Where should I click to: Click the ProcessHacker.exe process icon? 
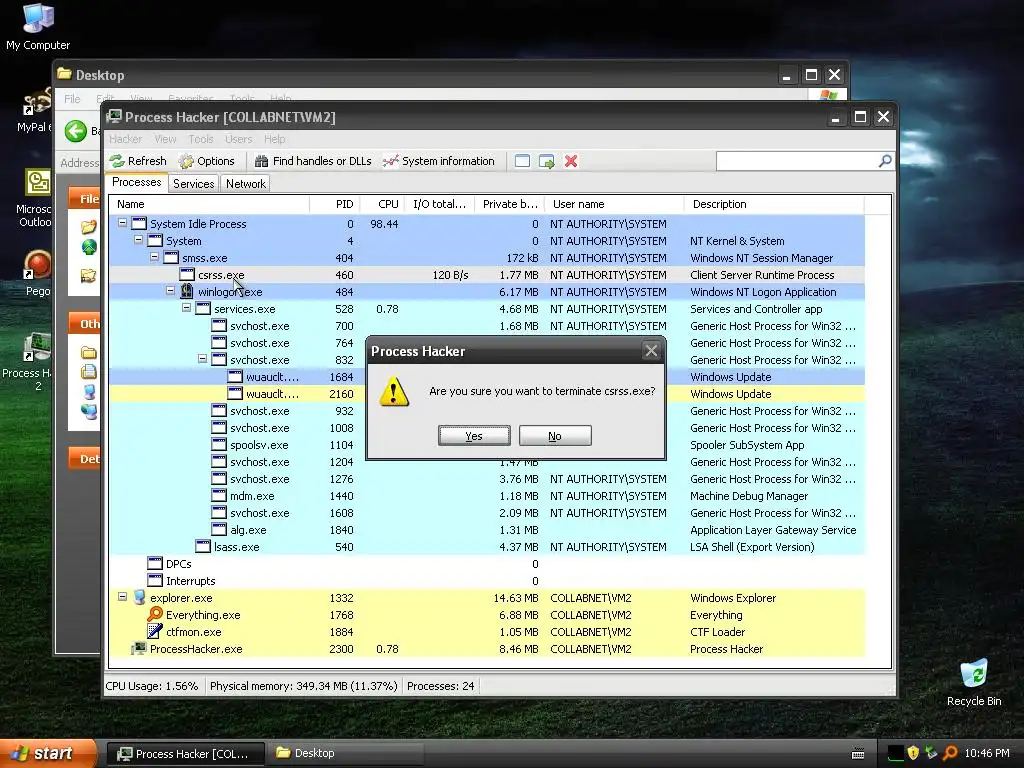[138, 648]
